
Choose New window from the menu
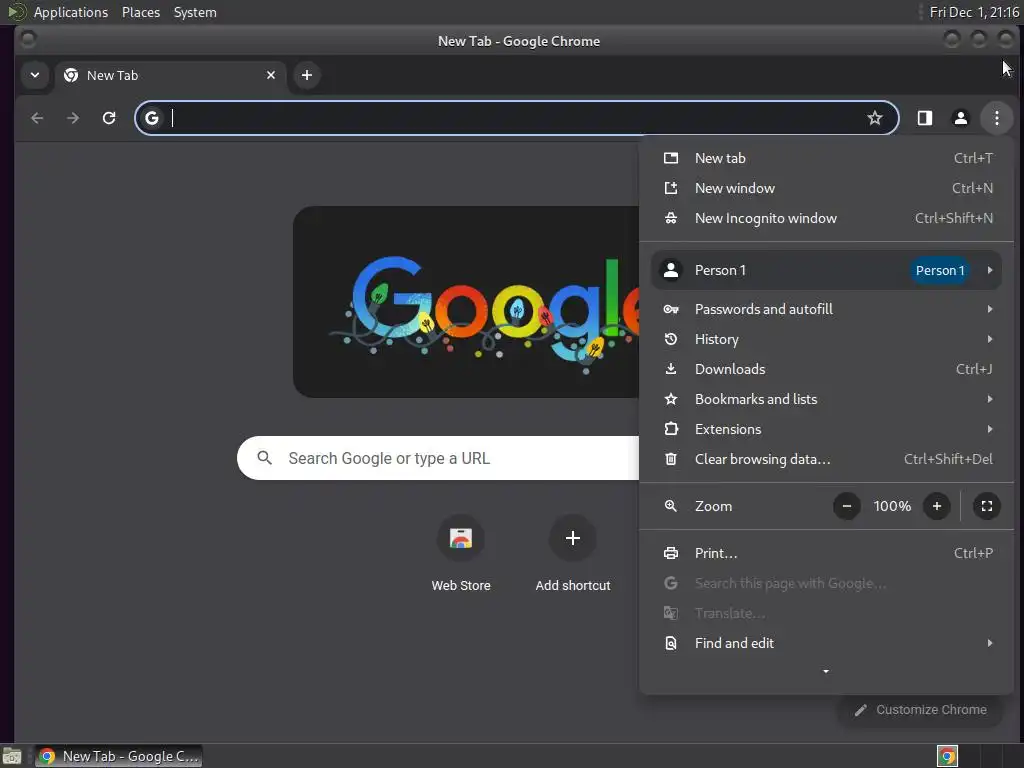(826, 188)
